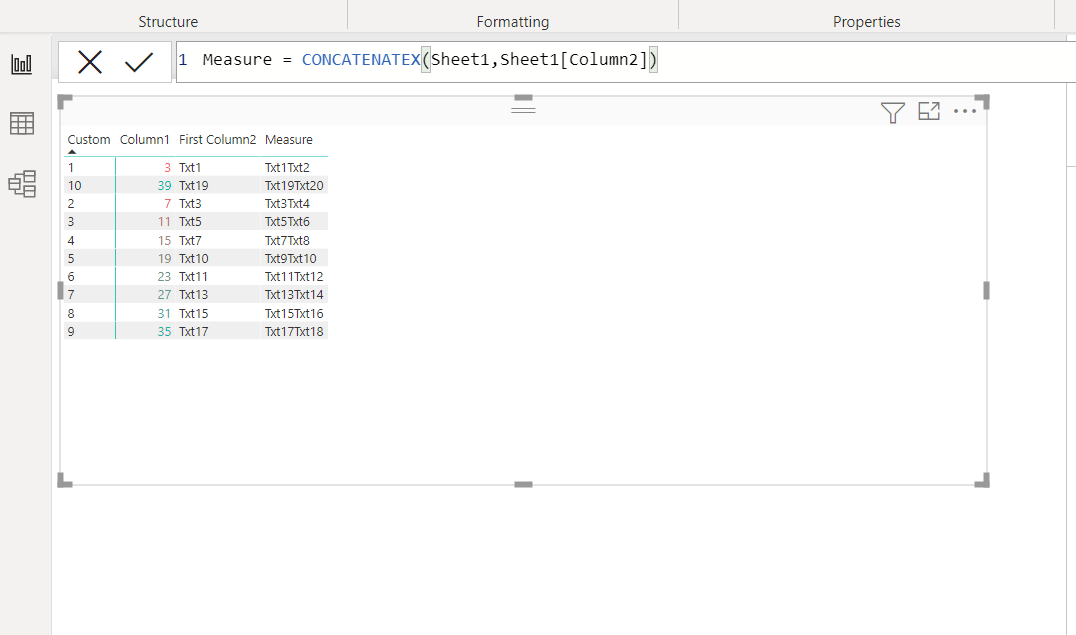Click the Column1 value 11

[x=164, y=222]
